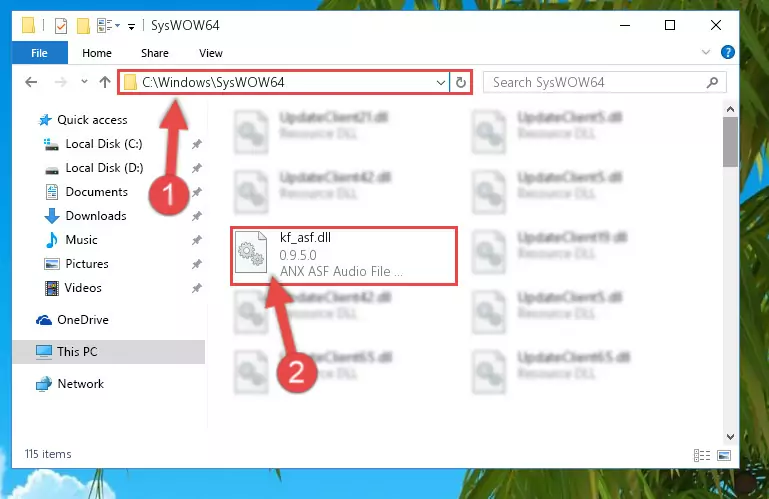Click the search magnifier icon
The image size is (769, 499).
click(x=712, y=82)
